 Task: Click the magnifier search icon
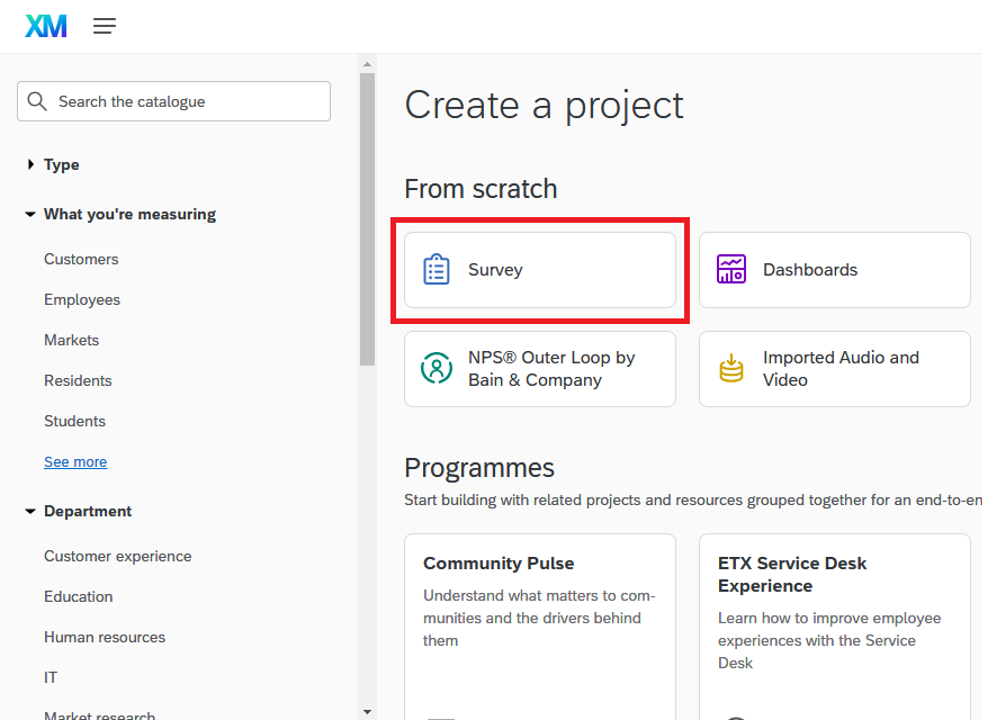[x=38, y=101]
